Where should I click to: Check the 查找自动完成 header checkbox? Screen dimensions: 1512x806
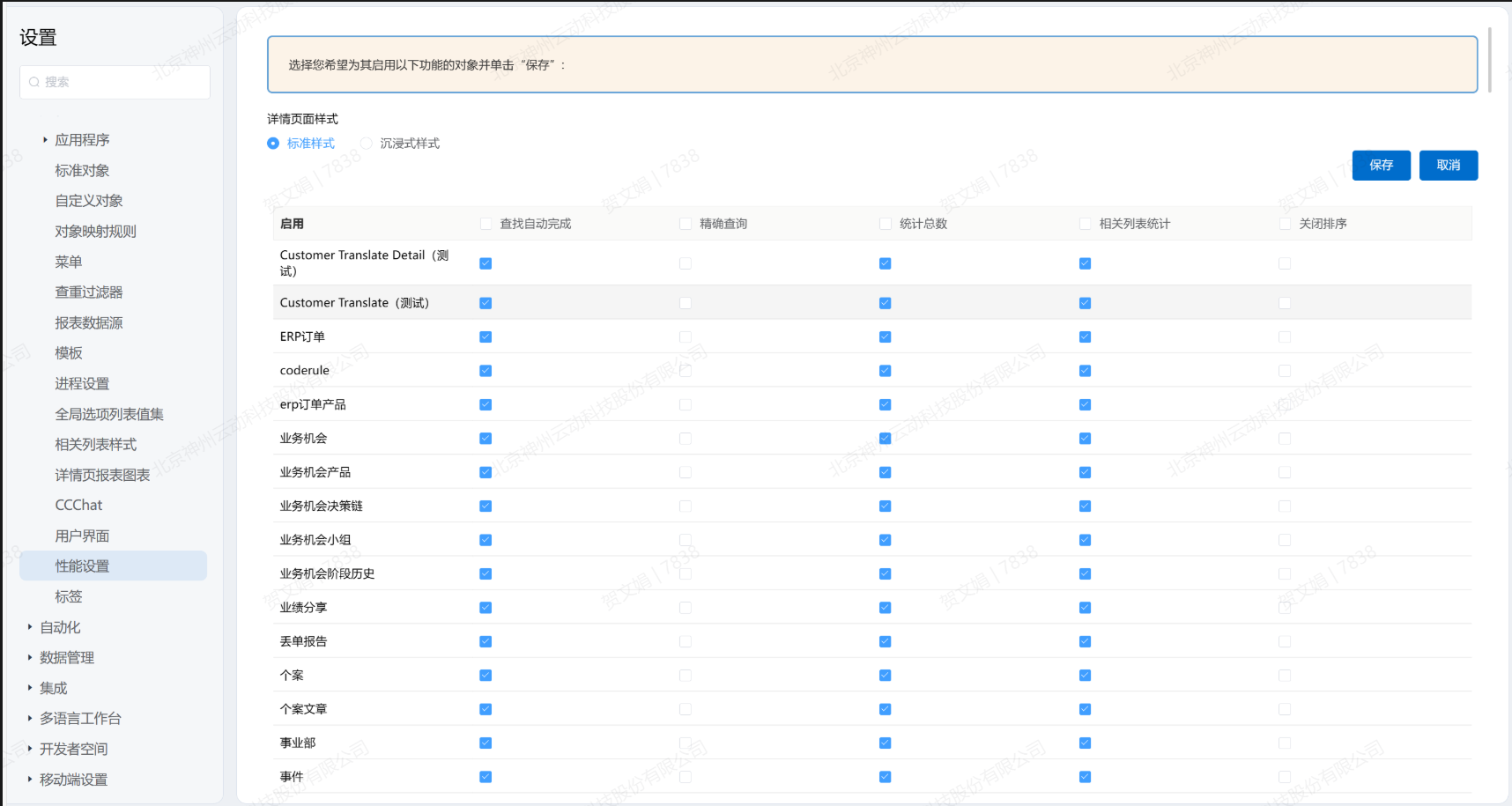coord(485,224)
